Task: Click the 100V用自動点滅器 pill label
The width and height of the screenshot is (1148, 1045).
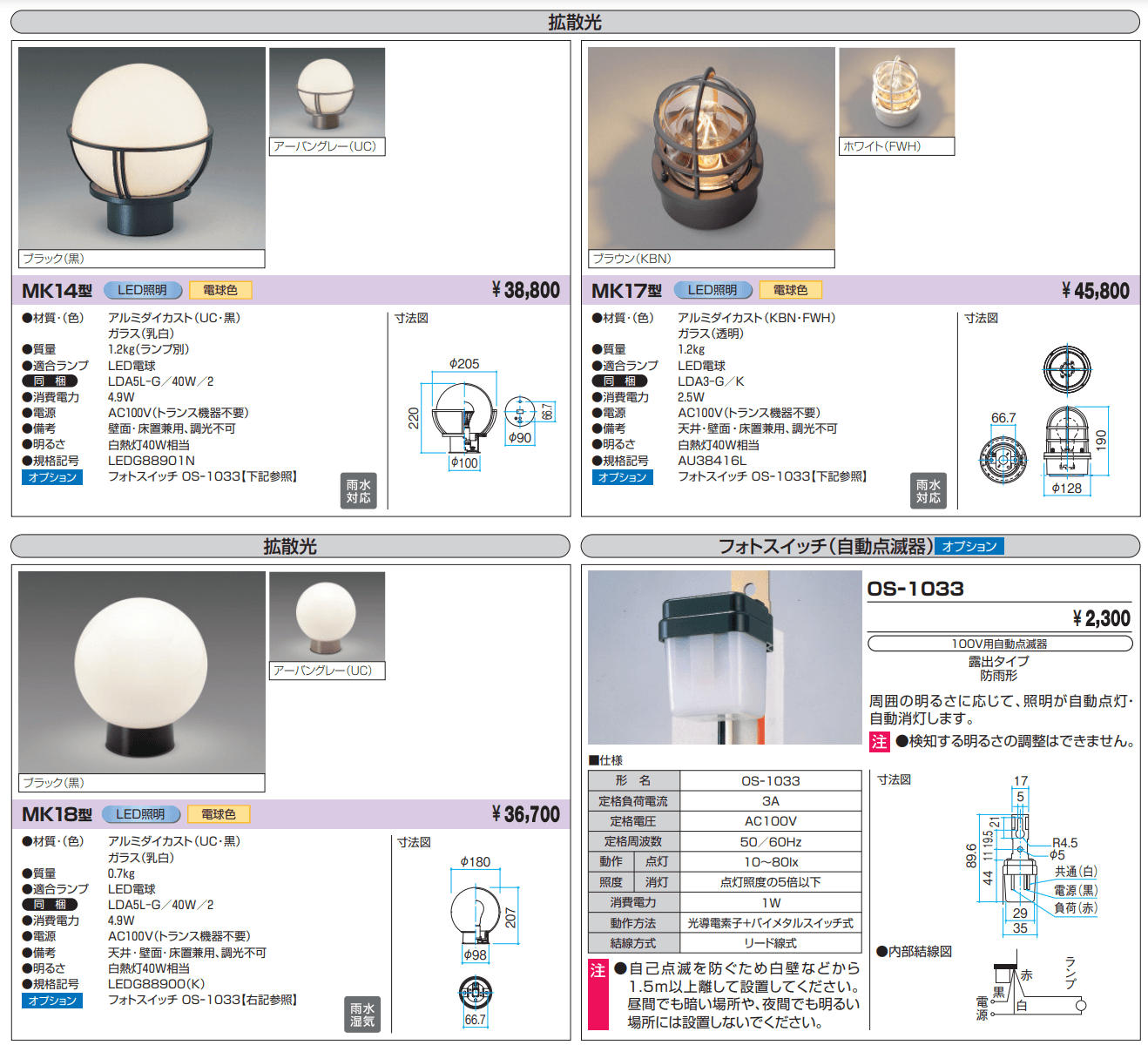Action: pyautogui.click(x=999, y=644)
